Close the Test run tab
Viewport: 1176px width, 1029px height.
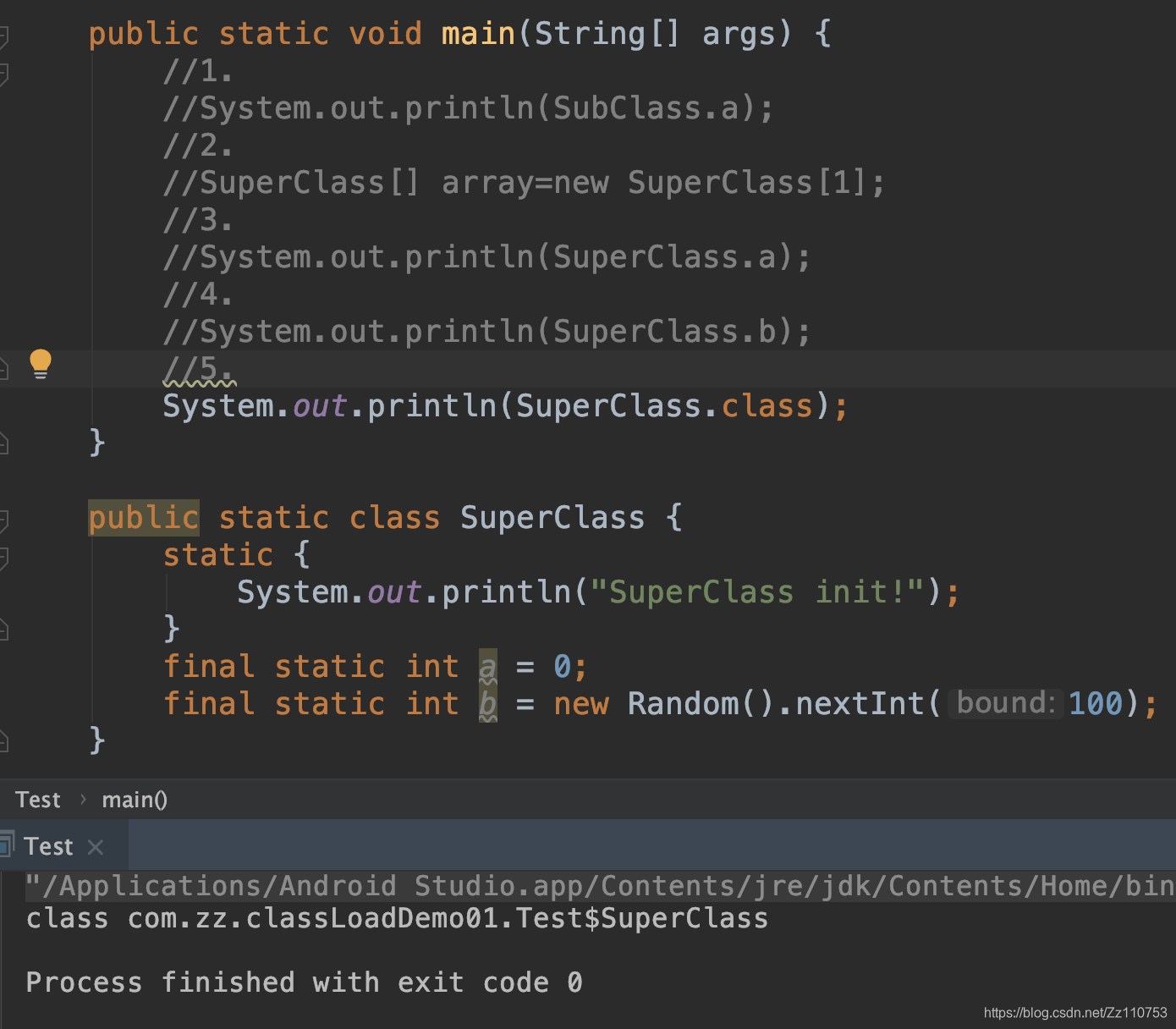tap(96, 846)
